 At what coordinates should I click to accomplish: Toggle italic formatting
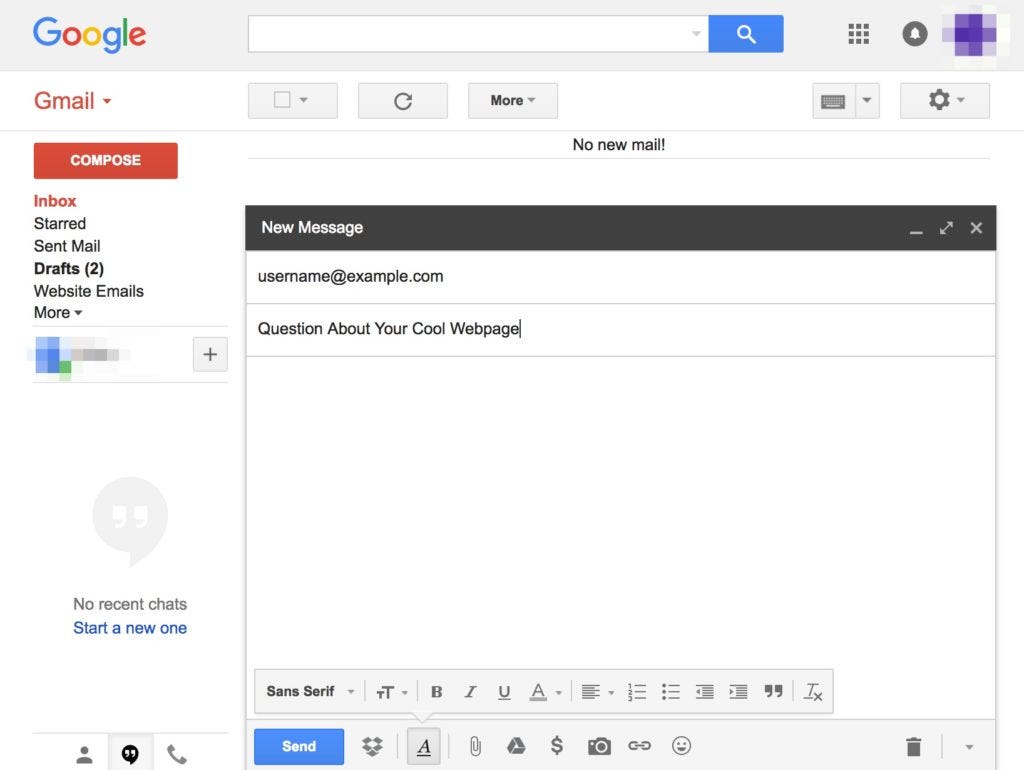click(470, 692)
